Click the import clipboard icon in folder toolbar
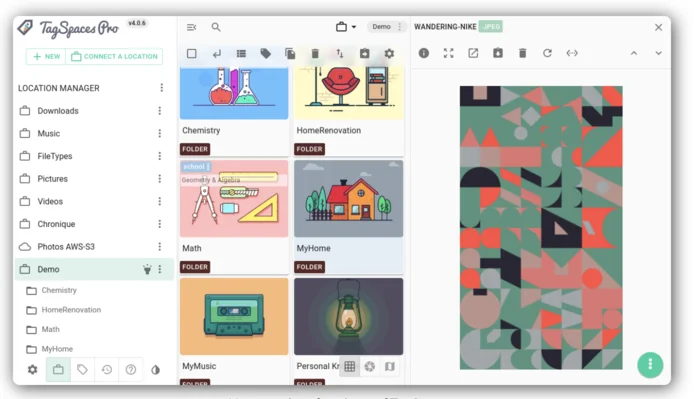694x399 pixels. 364,54
